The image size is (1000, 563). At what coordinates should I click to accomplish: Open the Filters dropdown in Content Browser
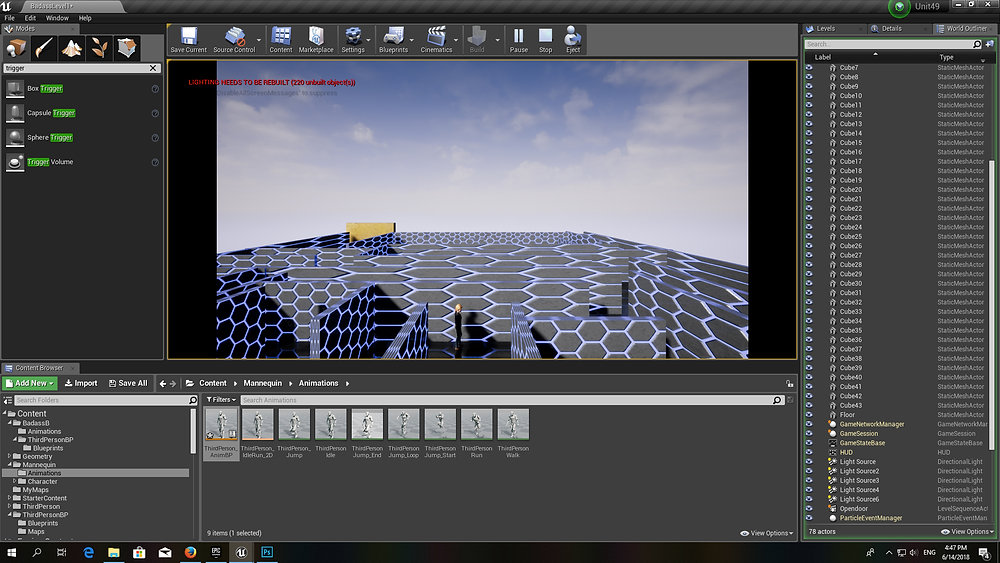pos(219,400)
